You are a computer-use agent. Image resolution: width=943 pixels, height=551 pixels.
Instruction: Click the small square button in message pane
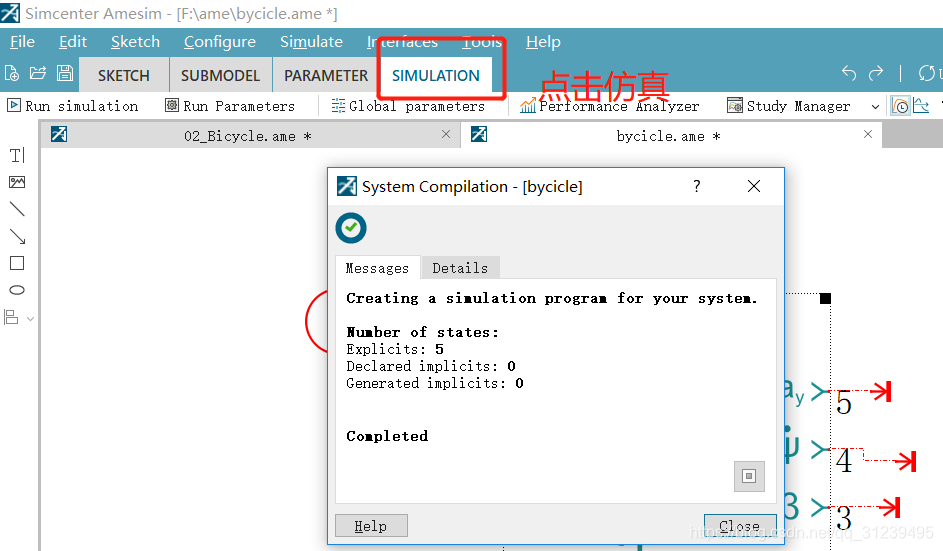pos(749,476)
